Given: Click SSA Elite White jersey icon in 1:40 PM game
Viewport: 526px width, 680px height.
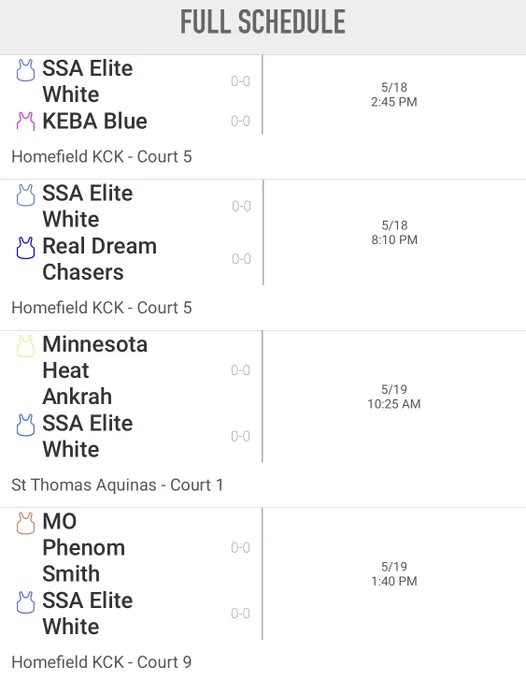Looking at the screenshot, I should tap(26, 602).
